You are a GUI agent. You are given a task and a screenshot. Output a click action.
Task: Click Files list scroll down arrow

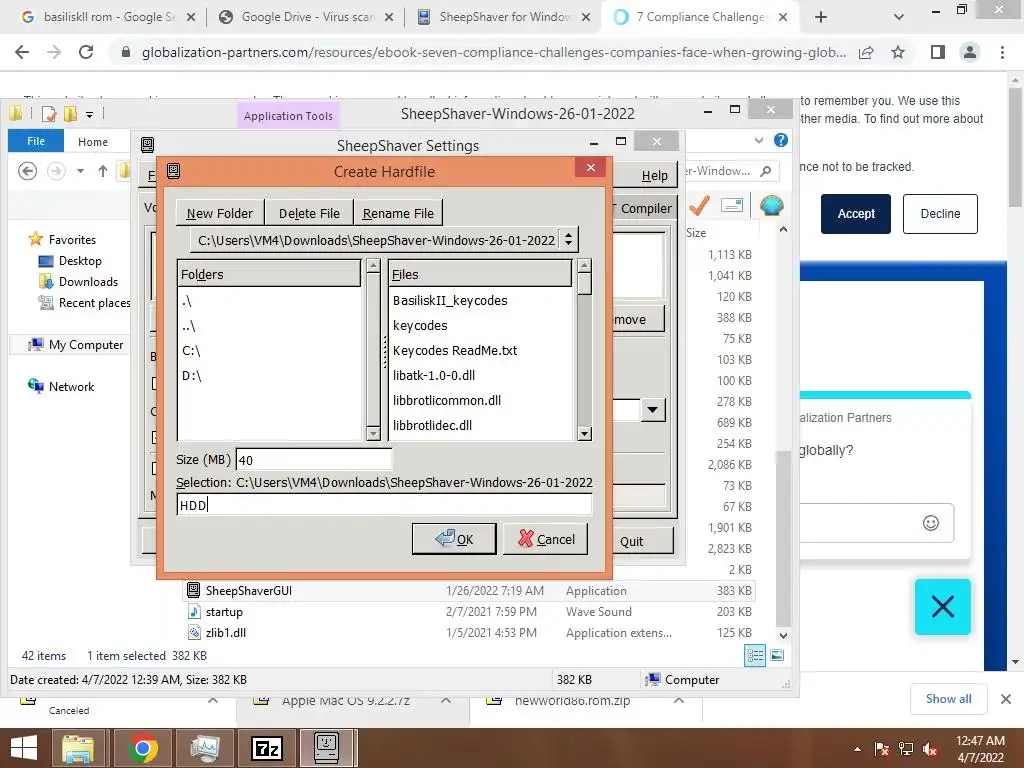coord(584,434)
